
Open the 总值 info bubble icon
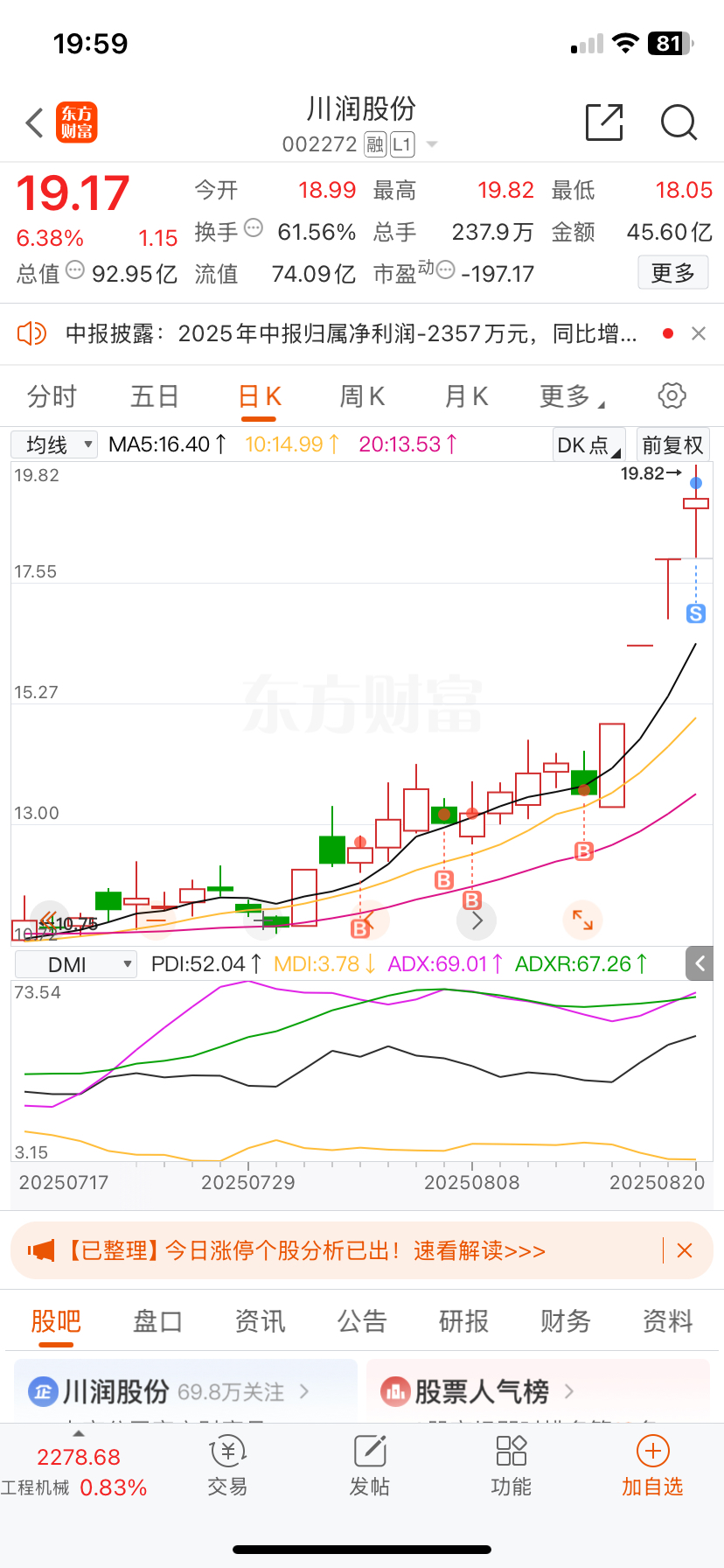coord(75,270)
